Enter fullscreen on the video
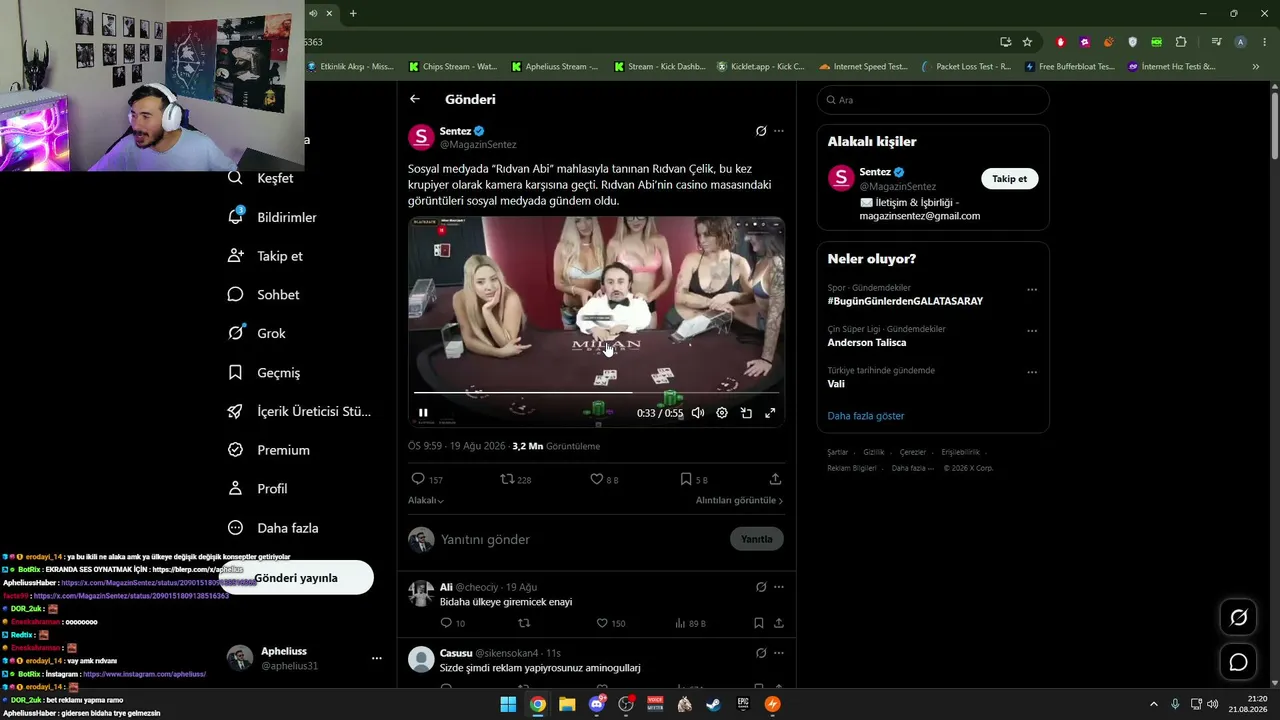The width and height of the screenshot is (1280, 720). pos(770,413)
